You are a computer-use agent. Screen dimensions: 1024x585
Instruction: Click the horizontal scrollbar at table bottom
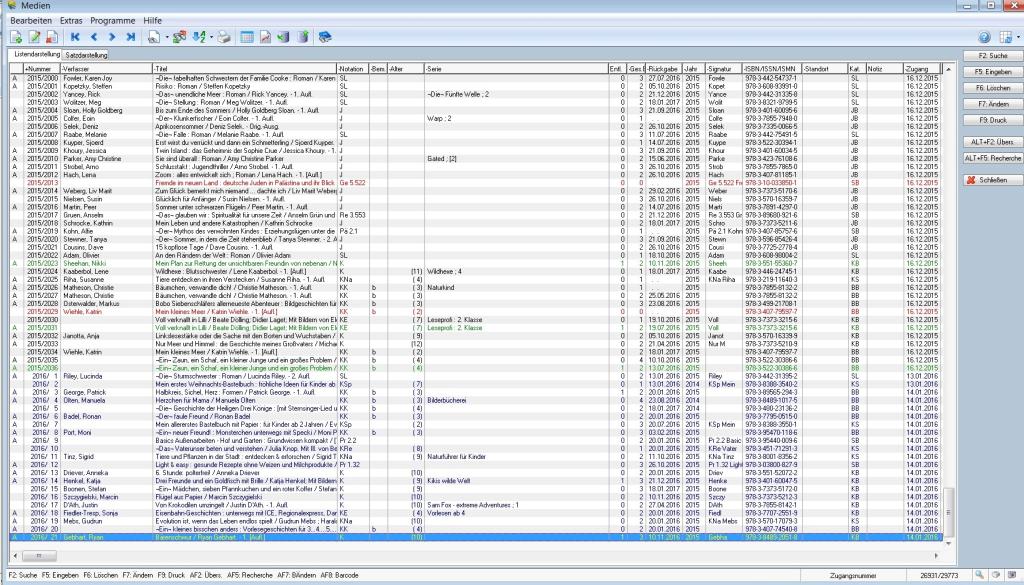(x=480, y=555)
